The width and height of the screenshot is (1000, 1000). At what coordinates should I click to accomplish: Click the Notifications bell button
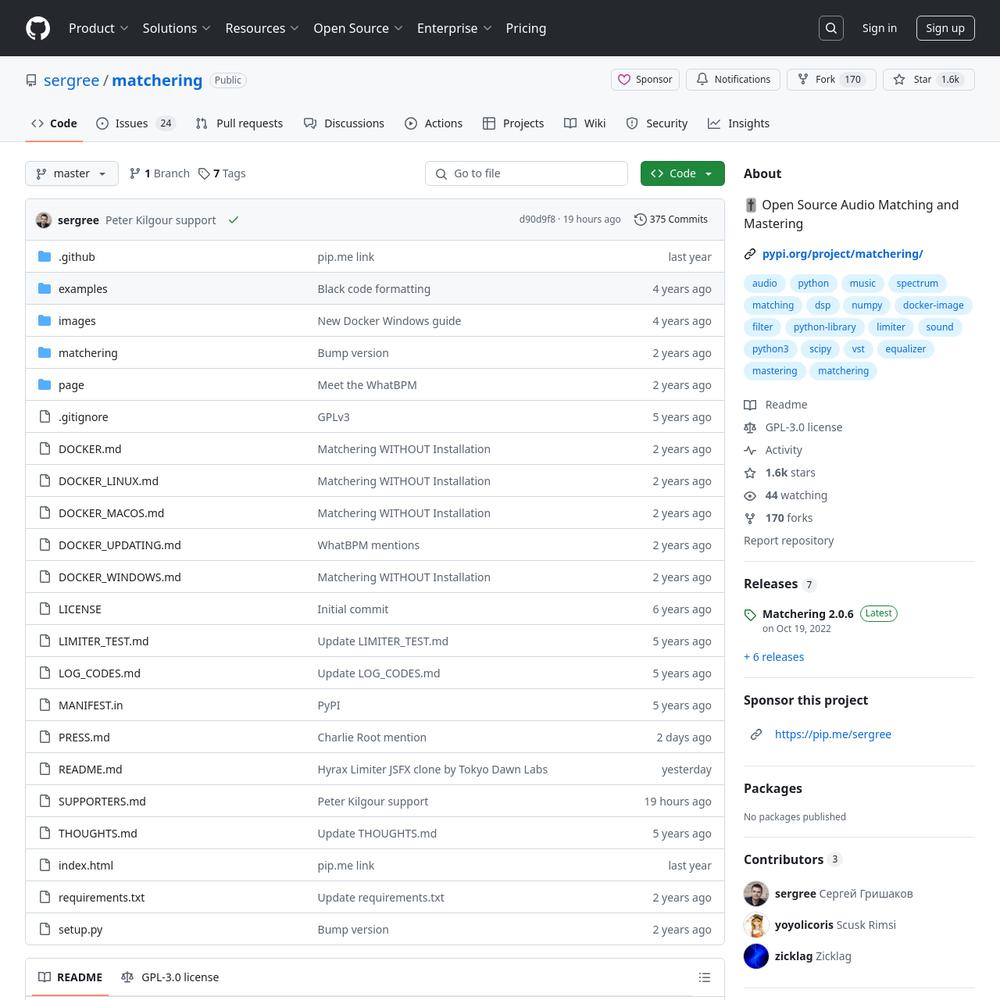[733, 79]
